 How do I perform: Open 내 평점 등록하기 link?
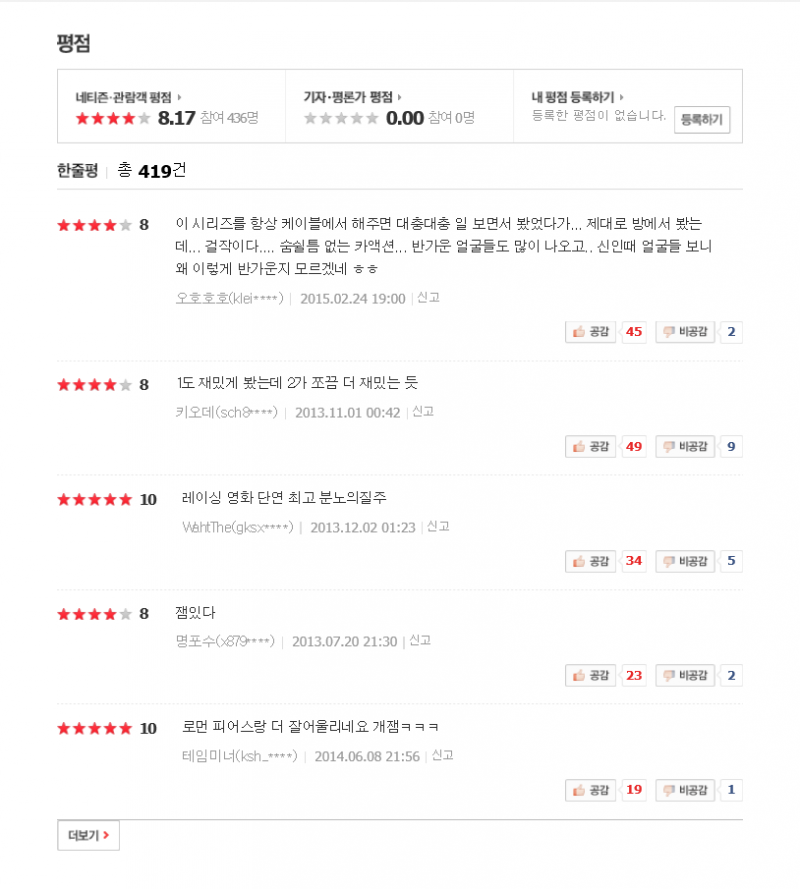point(577,98)
